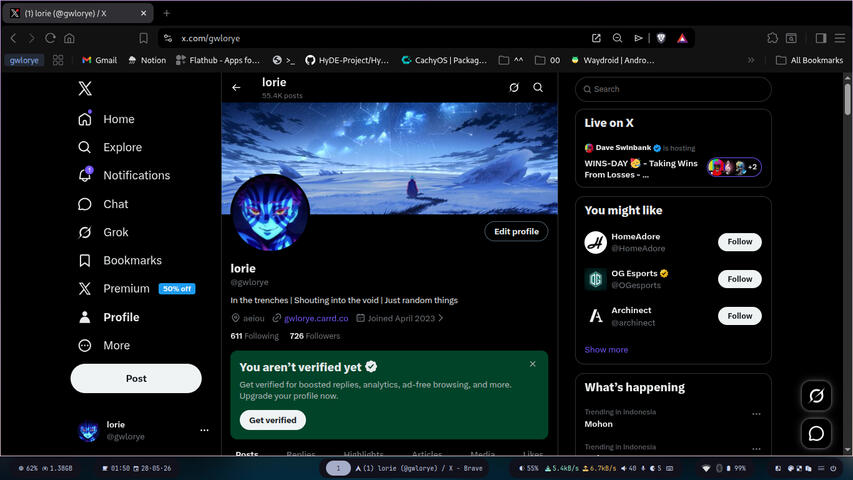Click search magnifier icon in profile header
Image resolution: width=853 pixels, height=480 pixels.
click(538, 88)
